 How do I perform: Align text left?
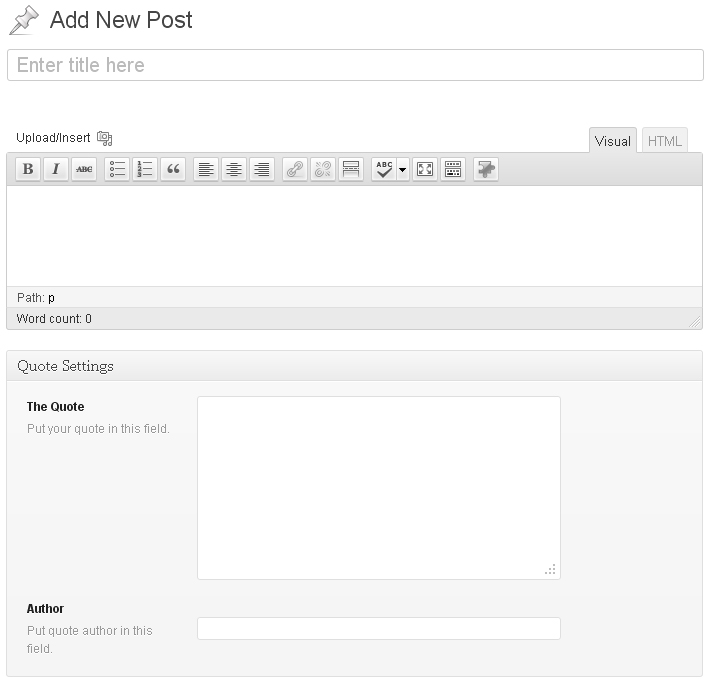206,169
